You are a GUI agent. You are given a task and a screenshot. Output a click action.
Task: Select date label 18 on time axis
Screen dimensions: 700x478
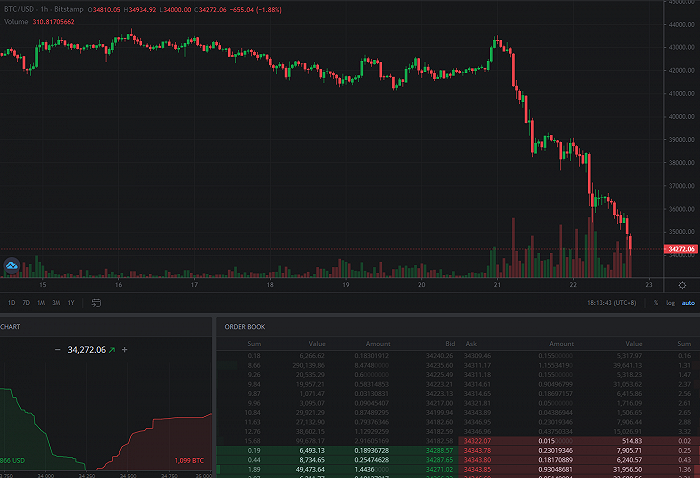tap(270, 285)
